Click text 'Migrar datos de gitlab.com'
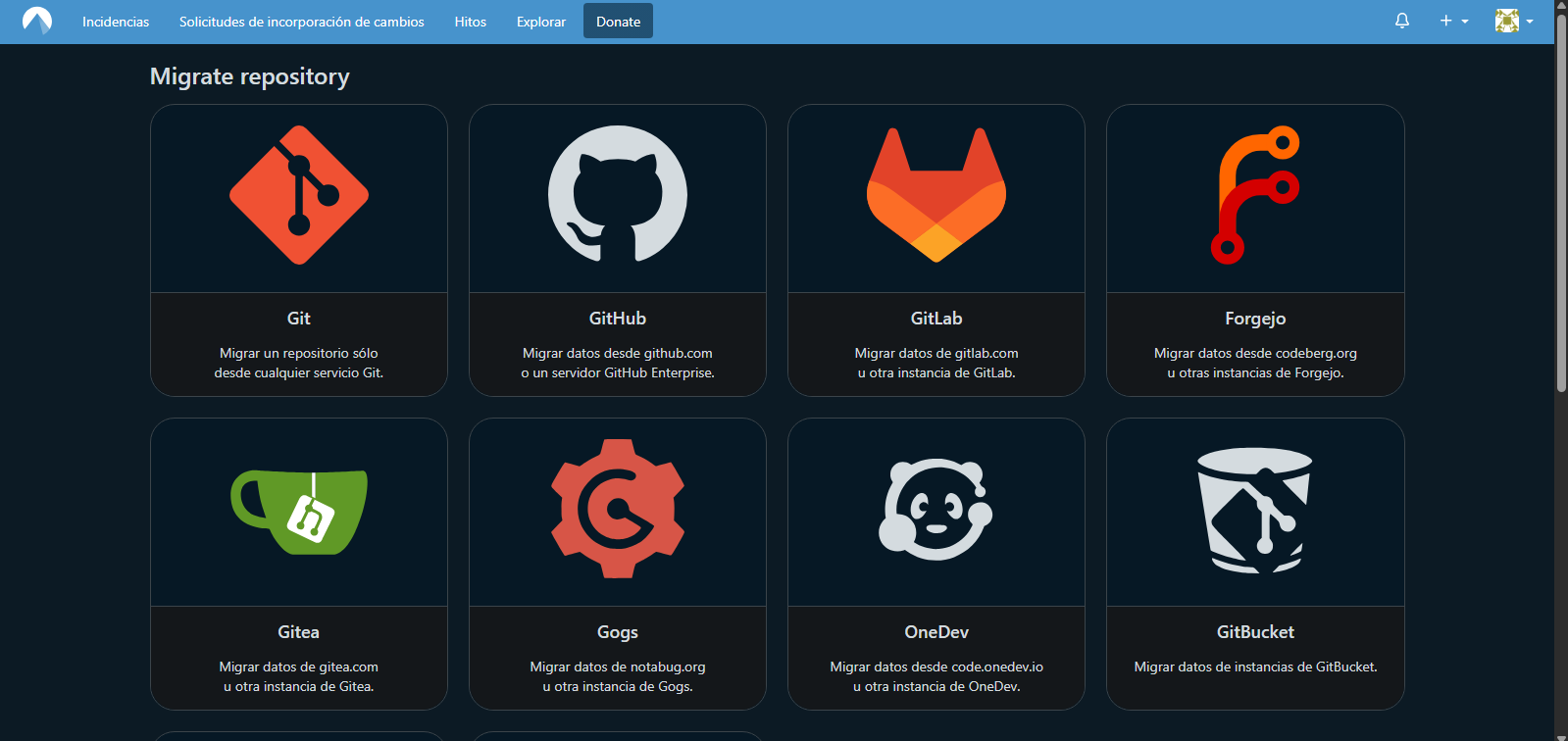Image resolution: width=1568 pixels, height=741 pixels. (x=936, y=353)
